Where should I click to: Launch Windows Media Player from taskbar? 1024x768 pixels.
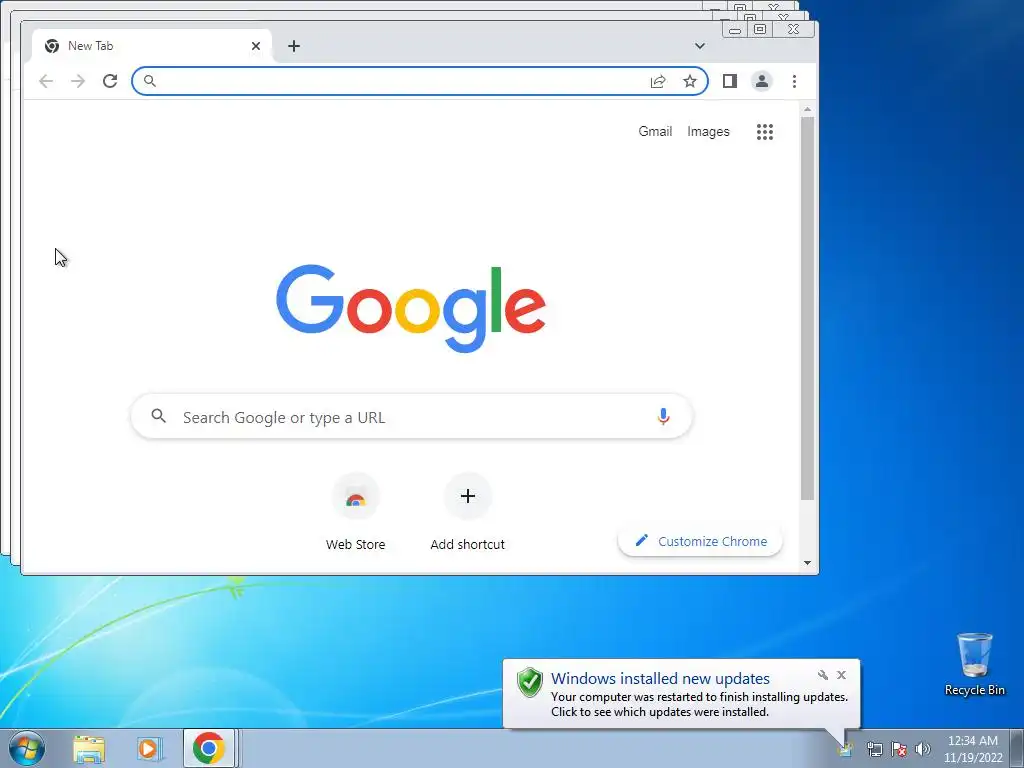click(x=149, y=749)
